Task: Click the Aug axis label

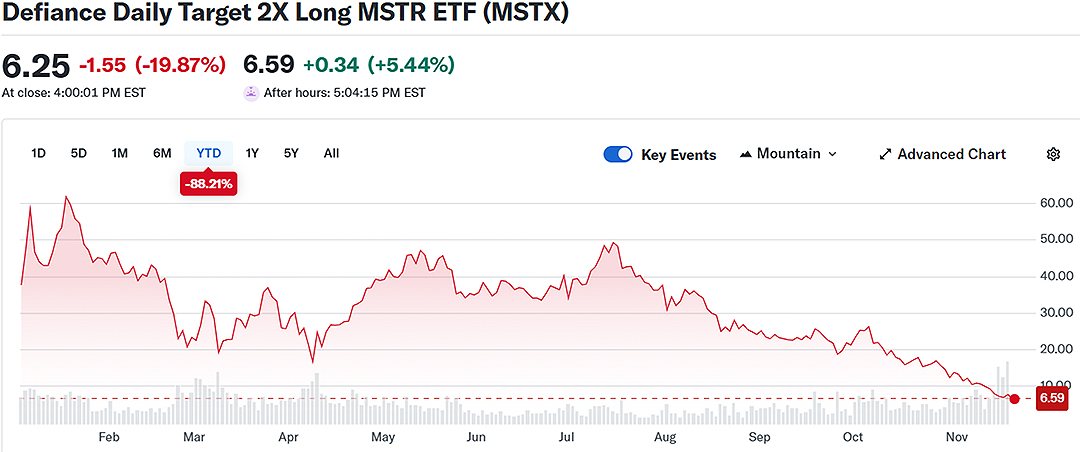Action: [664, 438]
